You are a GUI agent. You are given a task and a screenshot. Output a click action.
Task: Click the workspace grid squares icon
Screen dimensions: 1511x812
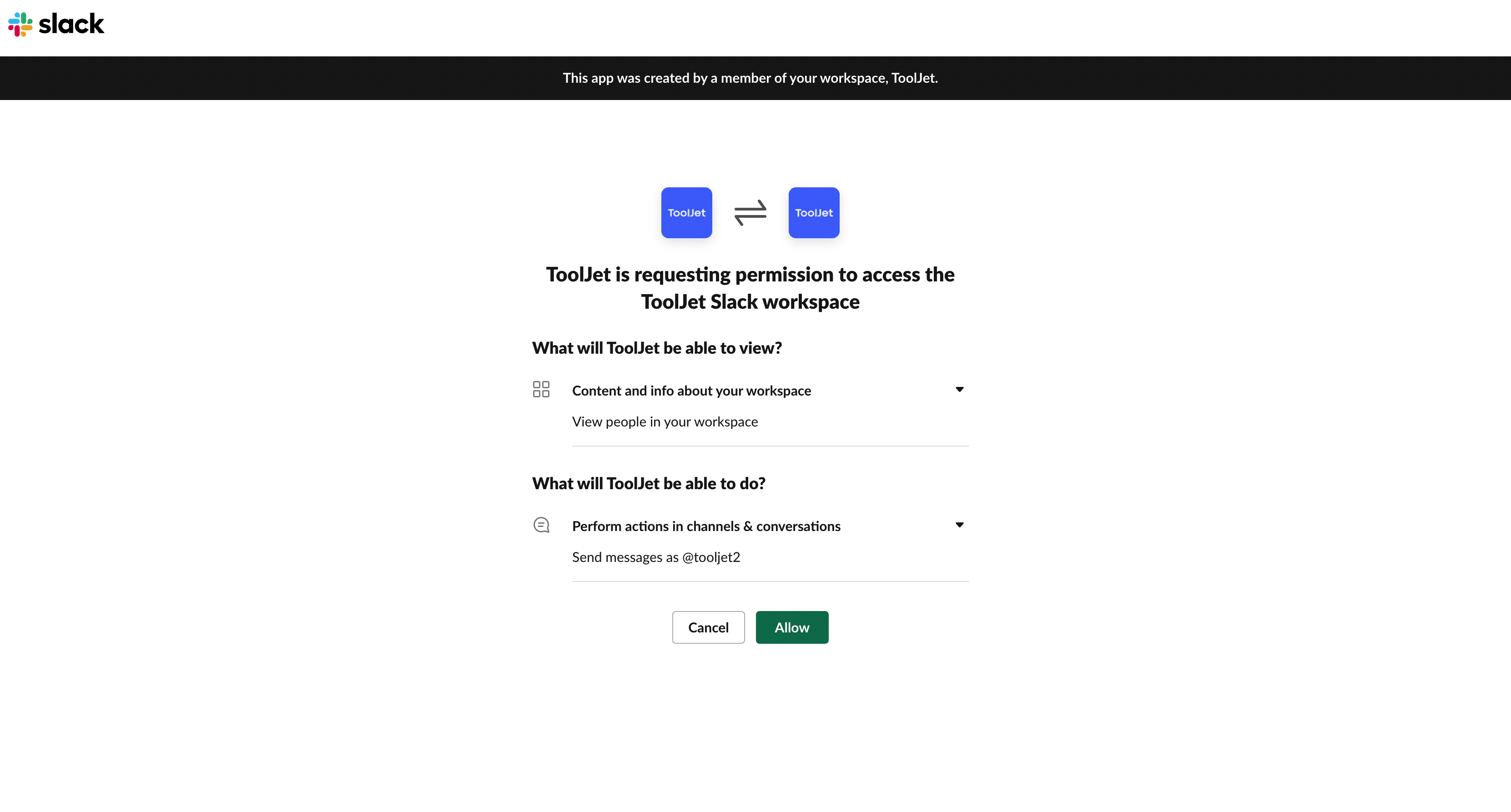(x=541, y=389)
